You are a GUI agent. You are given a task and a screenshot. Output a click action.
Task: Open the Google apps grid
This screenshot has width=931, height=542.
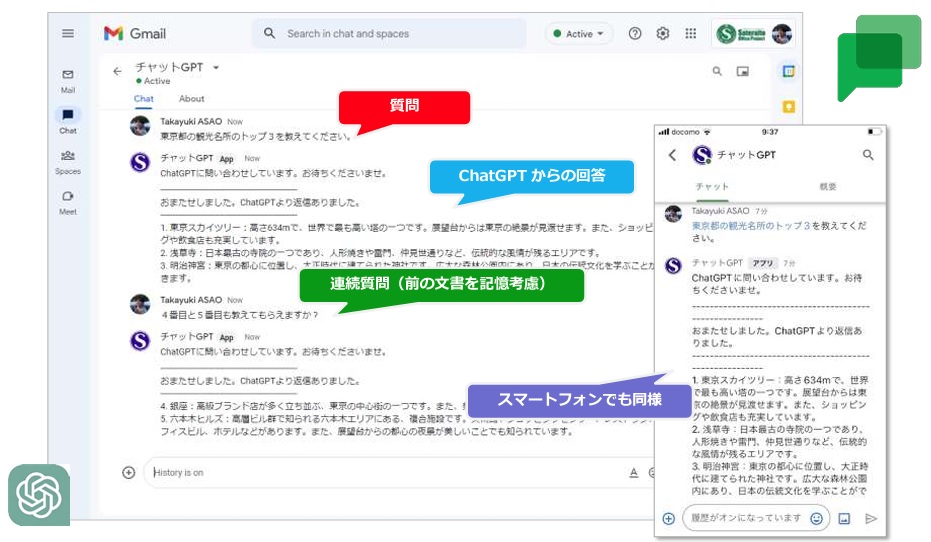coord(691,33)
